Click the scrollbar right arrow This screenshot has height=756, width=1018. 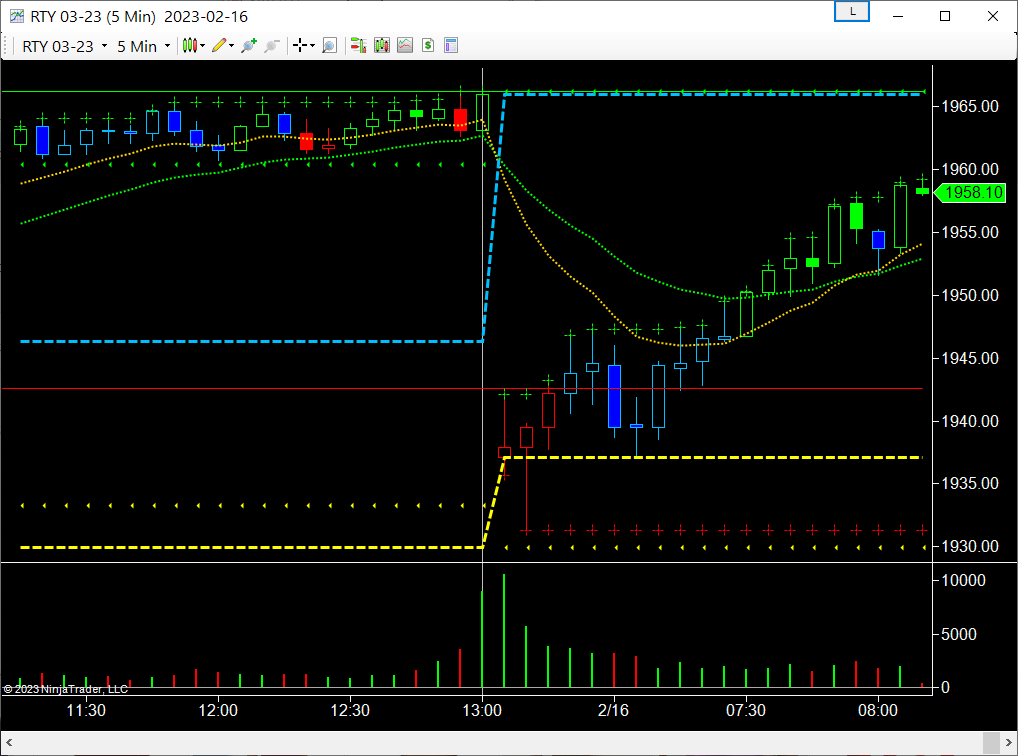(x=1009, y=742)
